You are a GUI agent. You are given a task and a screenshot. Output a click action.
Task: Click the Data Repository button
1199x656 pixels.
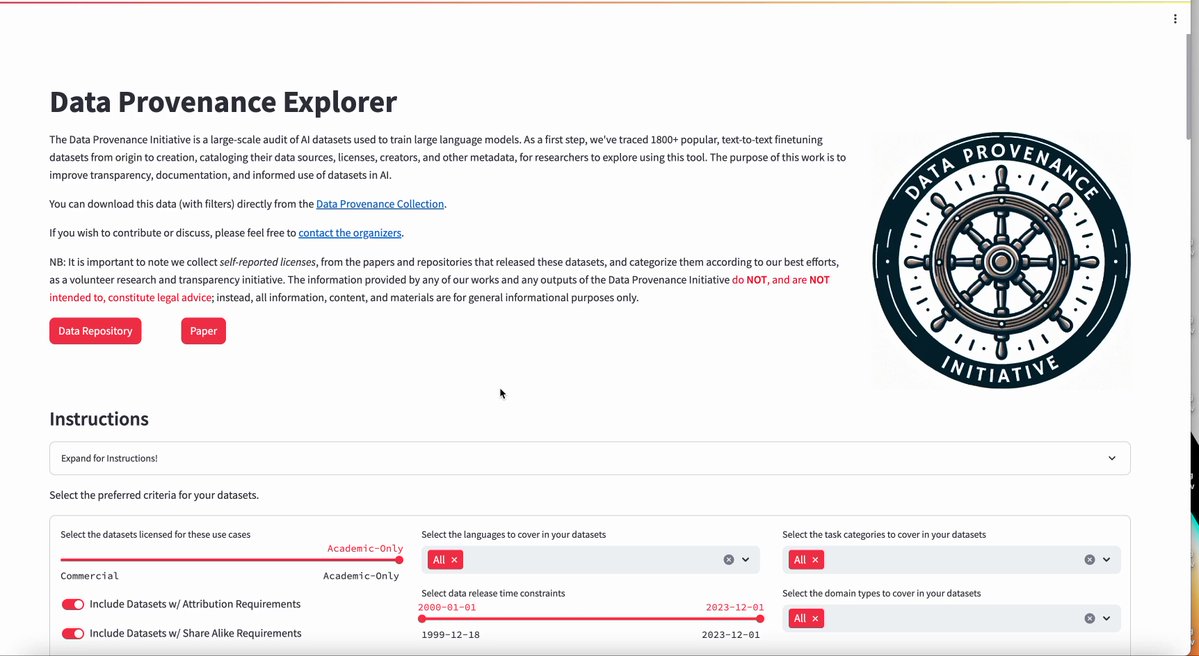(x=95, y=331)
